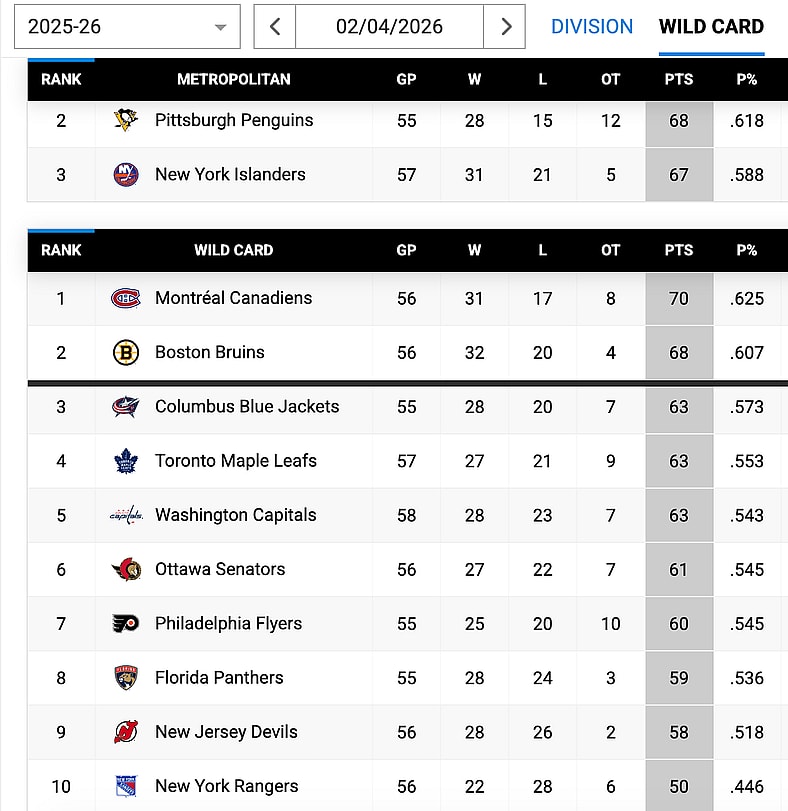This screenshot has height=811, width=788.
Task: Sort Metropolitan table by GP column
Action: [406, 80]
